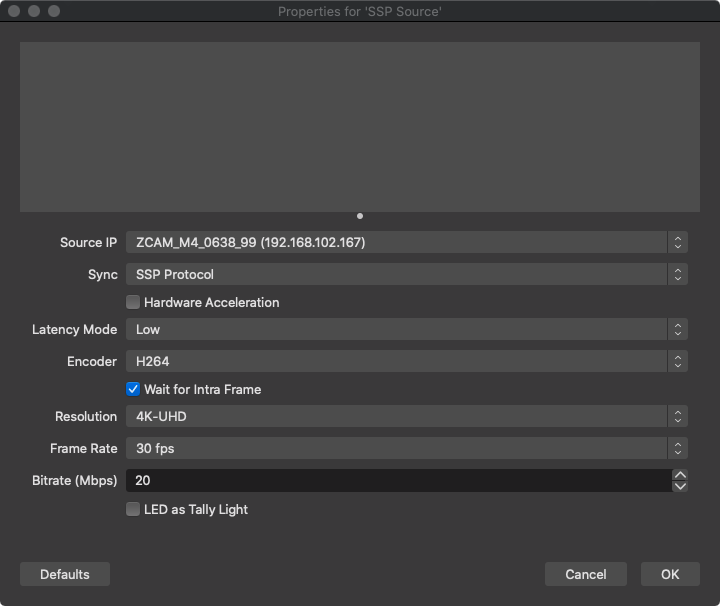720x606 pixels.
Task: Increase bitrate with the up stepper arrow
Action: 680,475
